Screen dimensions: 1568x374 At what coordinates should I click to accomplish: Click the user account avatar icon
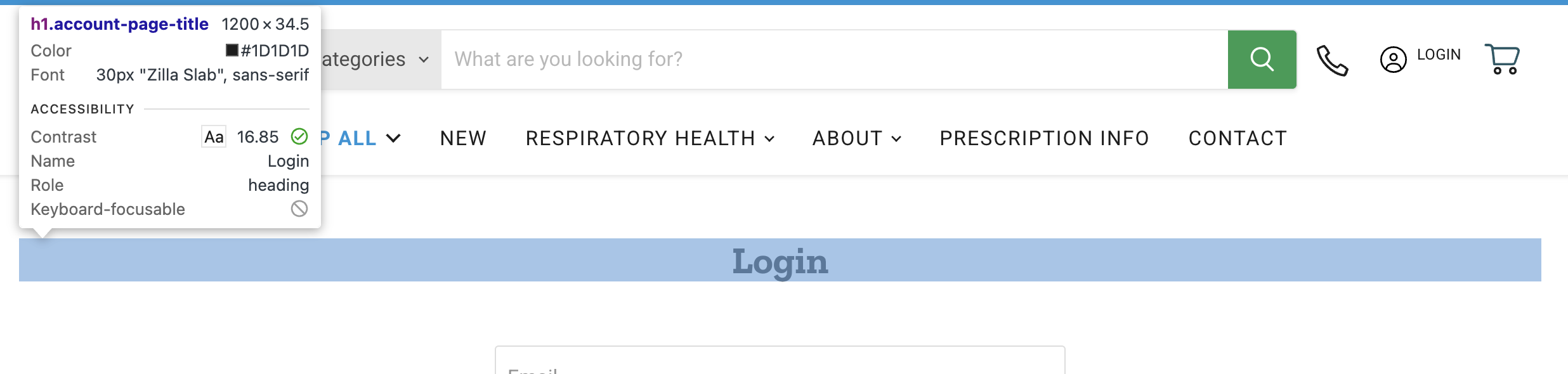(1393, 60)
